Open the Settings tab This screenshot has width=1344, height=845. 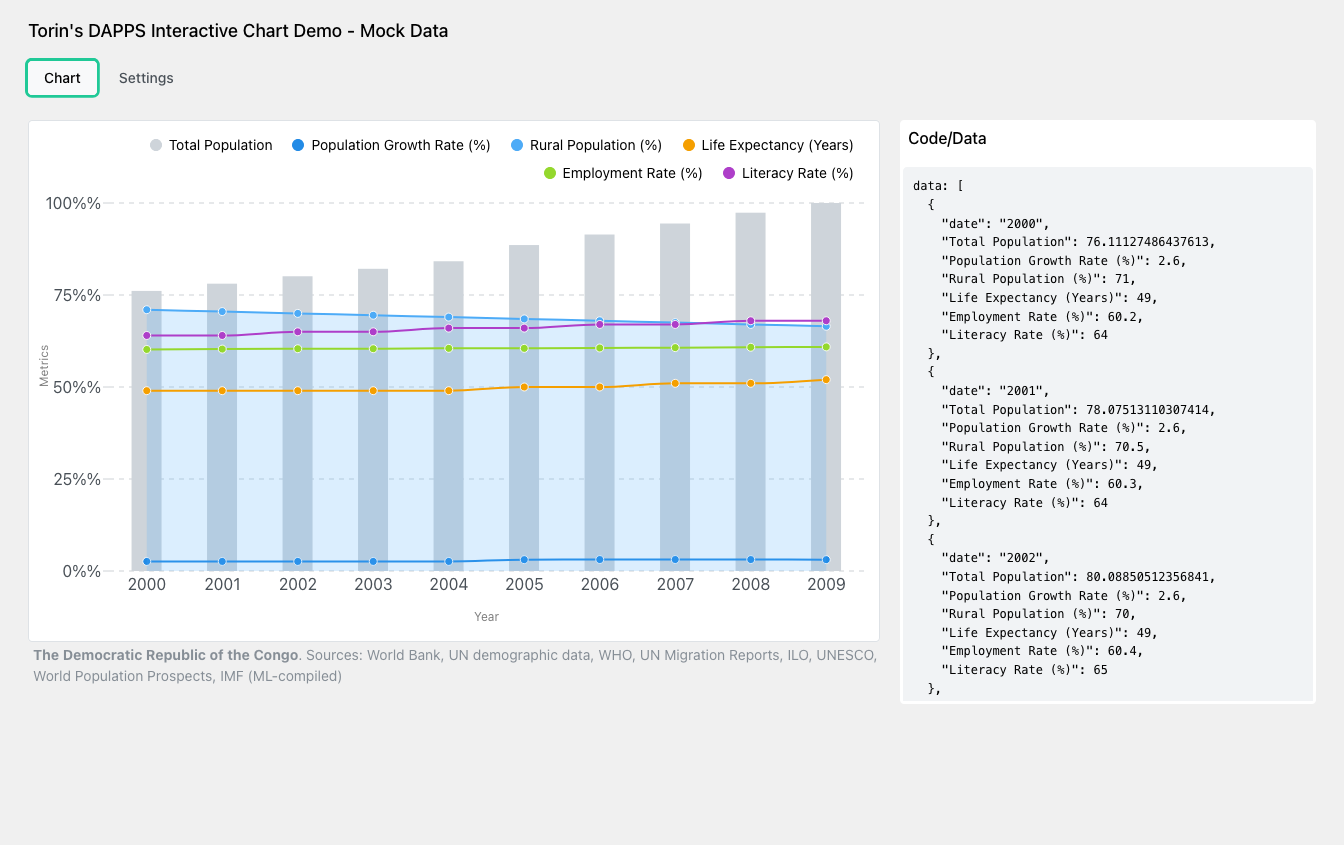pyautogui.click(x=146, y=78)
